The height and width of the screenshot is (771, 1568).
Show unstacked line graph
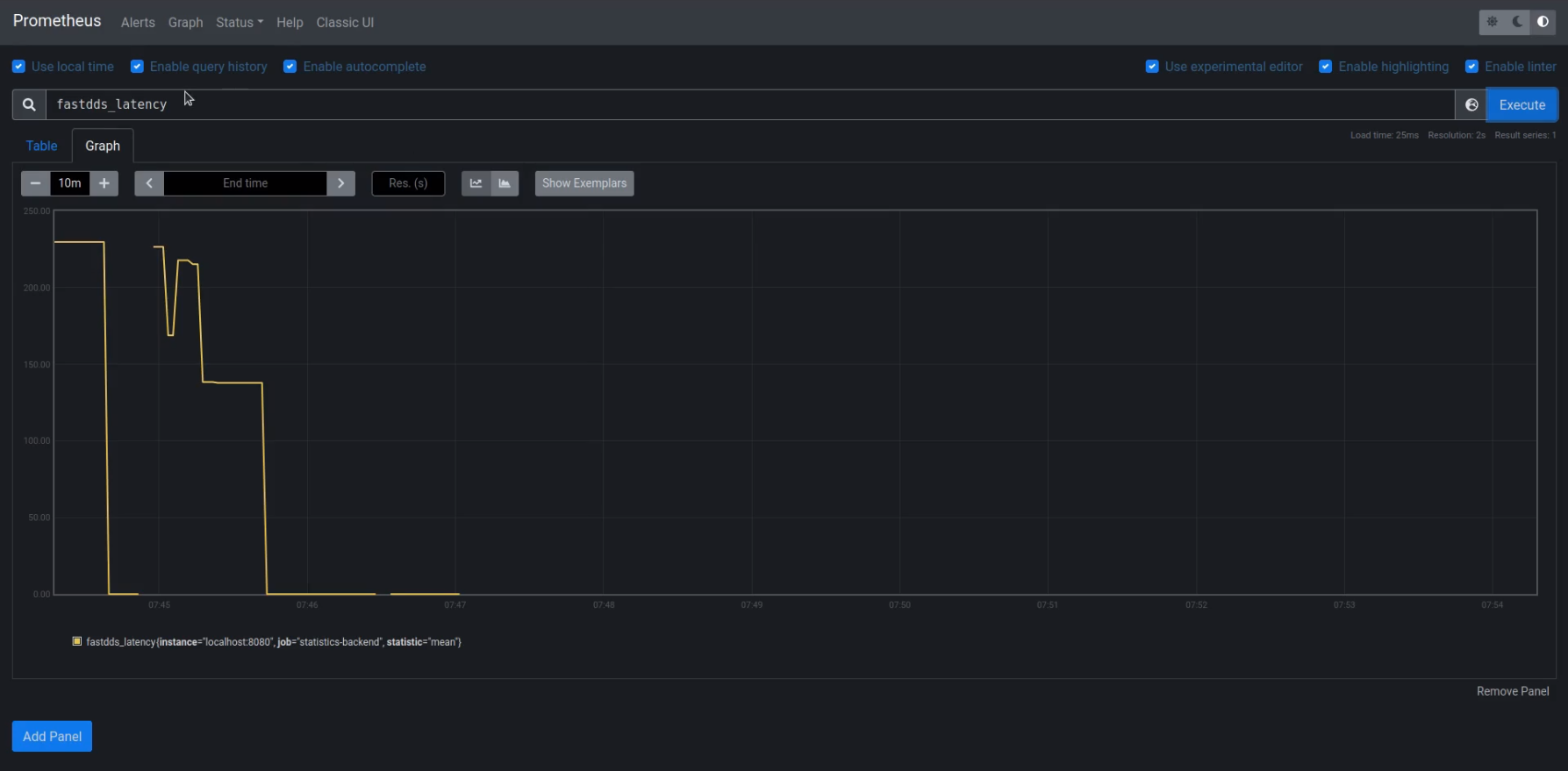[x=476, y=183]
